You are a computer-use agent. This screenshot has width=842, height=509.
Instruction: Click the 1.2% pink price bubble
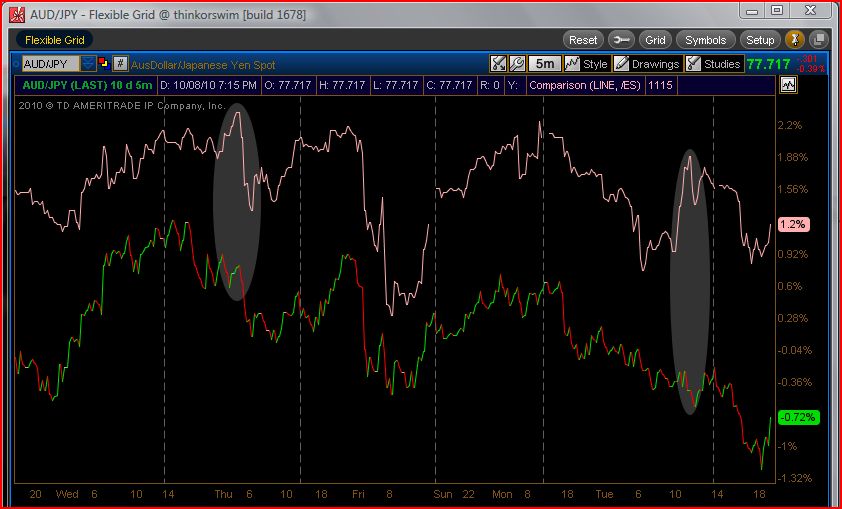(793, 224)
